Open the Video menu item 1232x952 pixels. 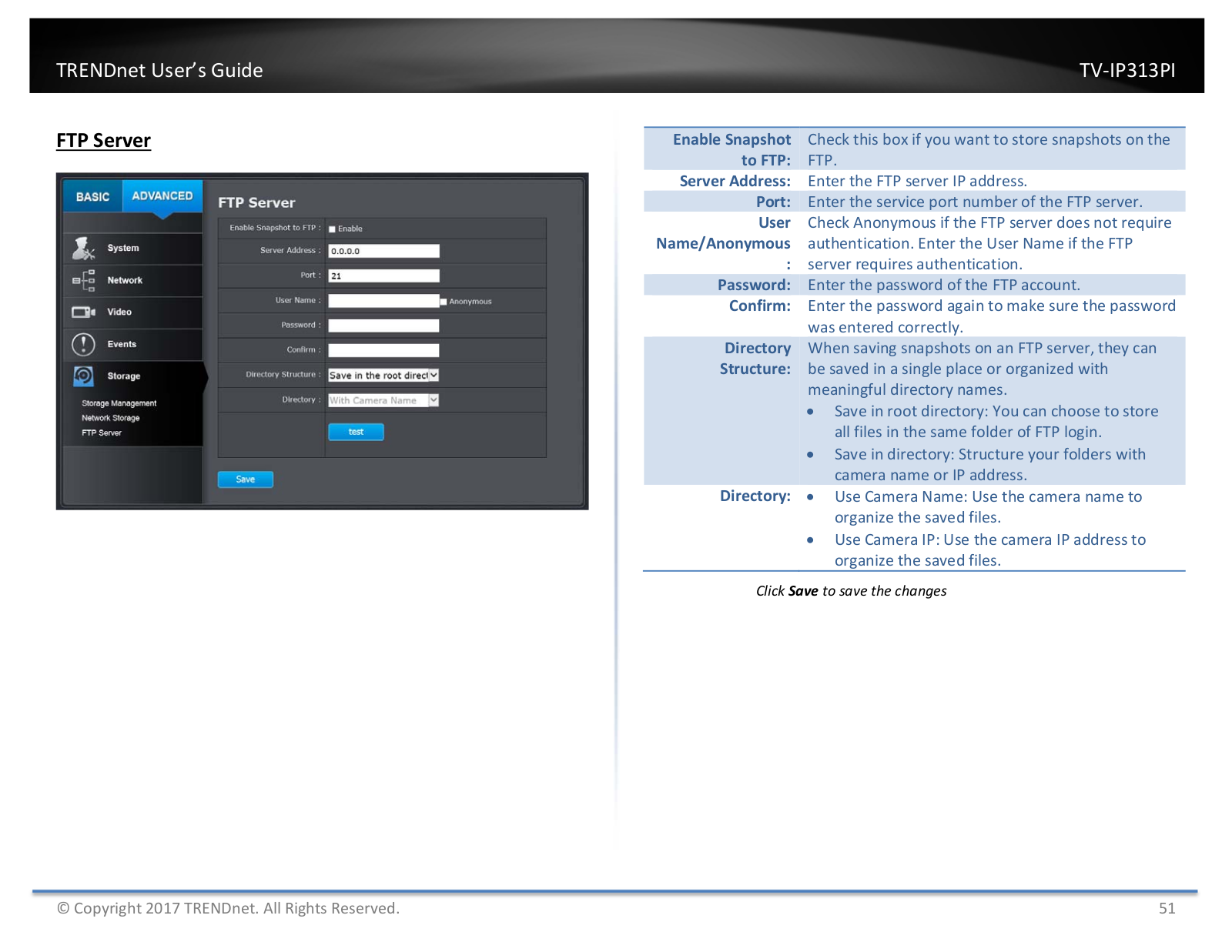(133, 312)
